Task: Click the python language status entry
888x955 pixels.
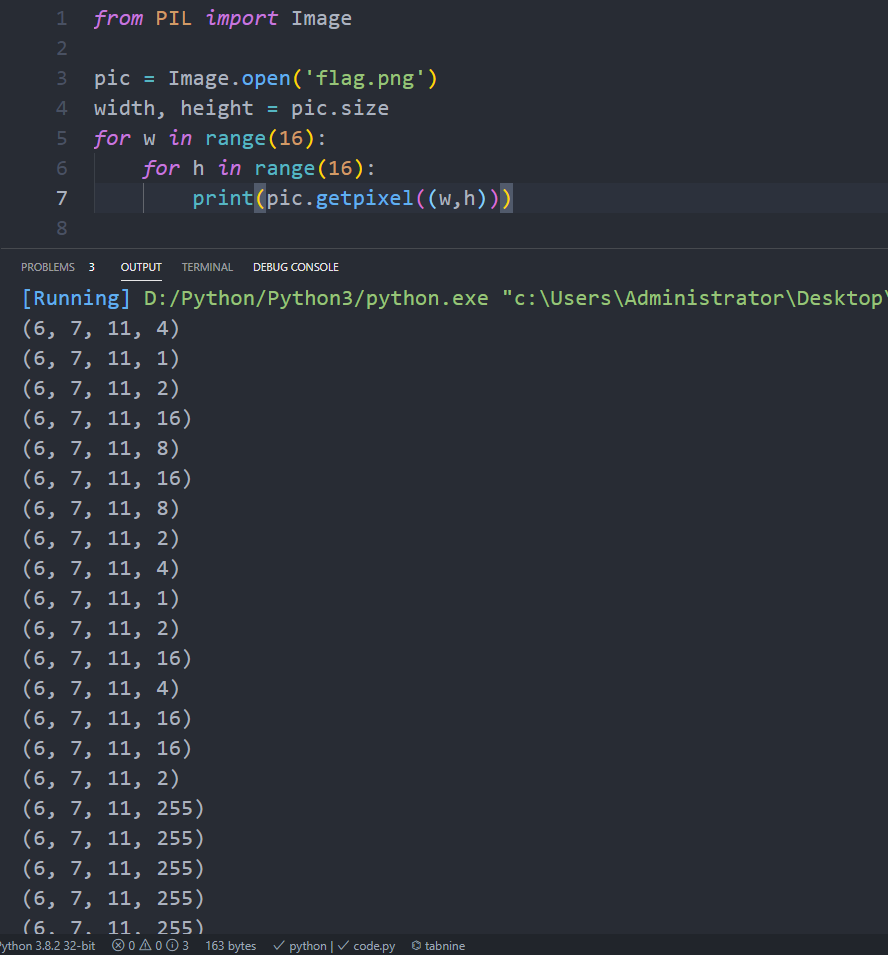Action: point(307,945)
